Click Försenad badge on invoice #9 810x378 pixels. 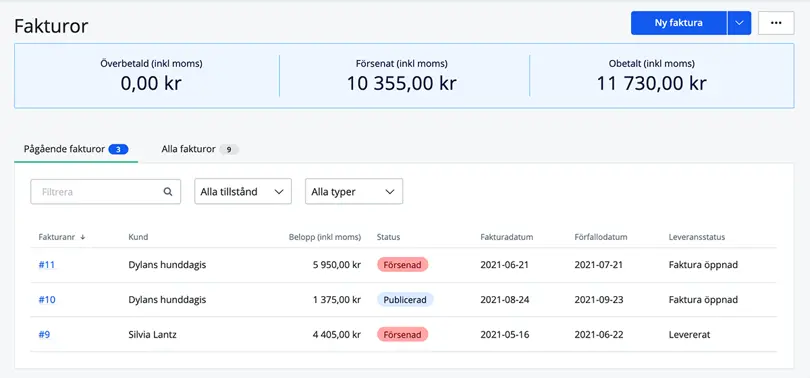(x=402, y=335)
